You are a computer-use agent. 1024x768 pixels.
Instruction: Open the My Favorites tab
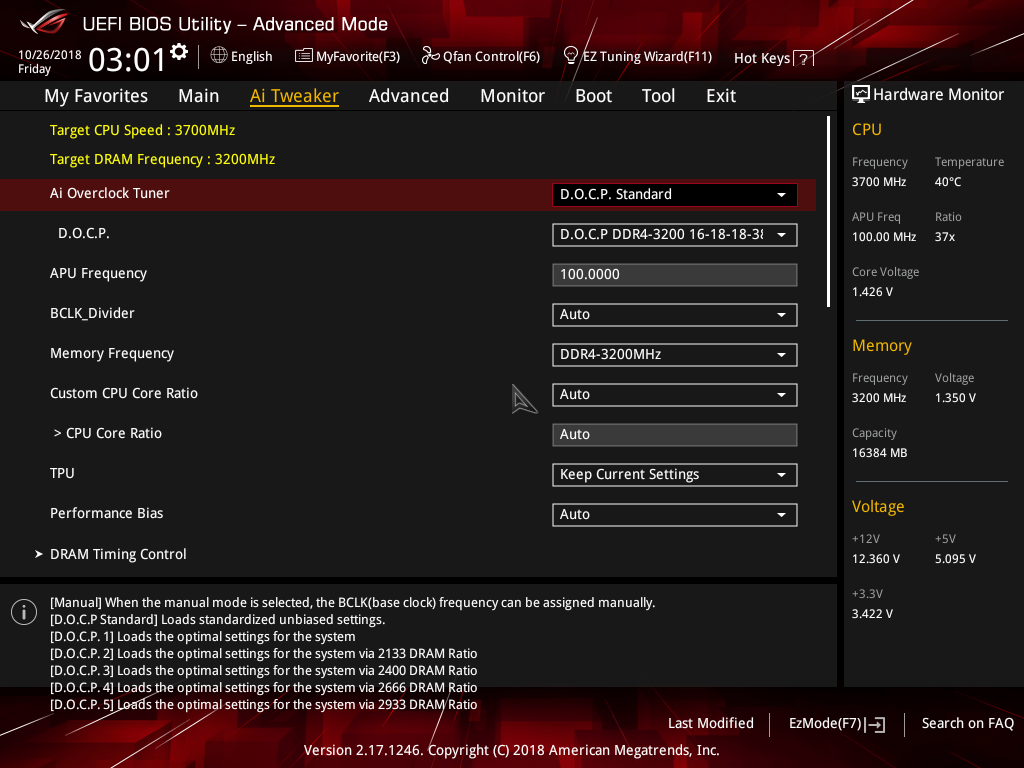click(96, 96)
